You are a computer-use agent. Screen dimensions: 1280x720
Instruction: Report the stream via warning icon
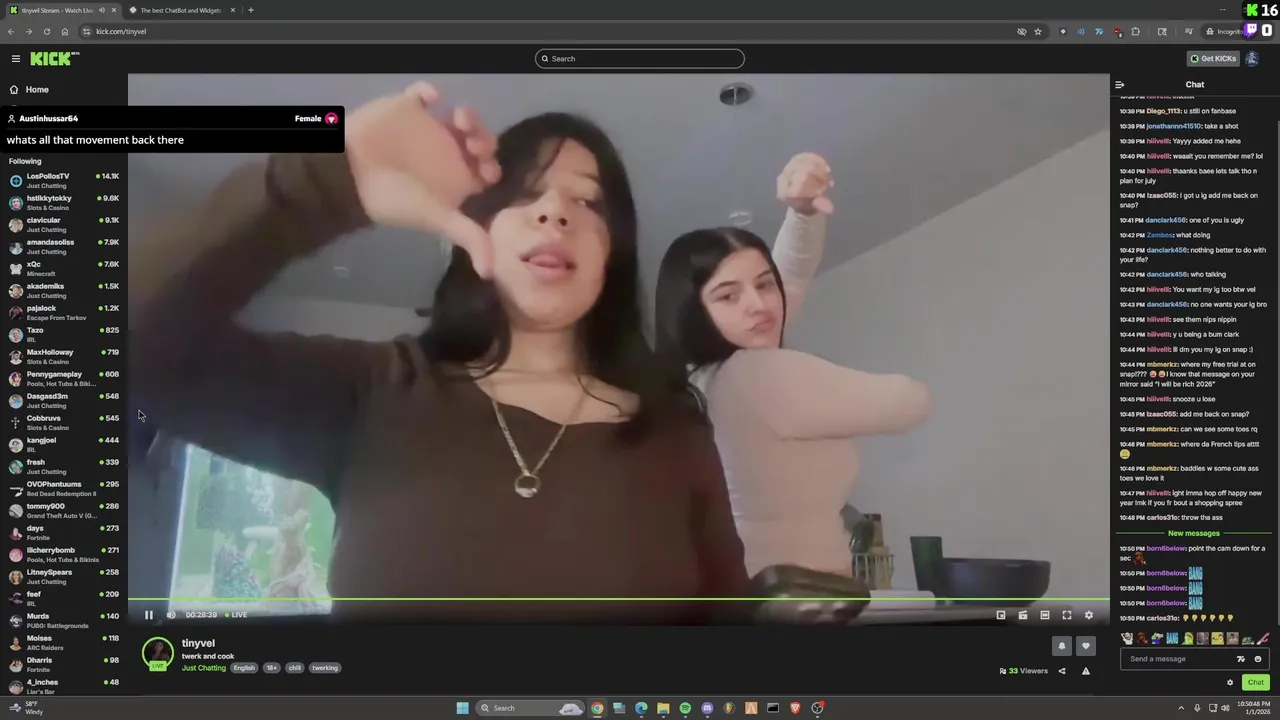point(1086,671)
